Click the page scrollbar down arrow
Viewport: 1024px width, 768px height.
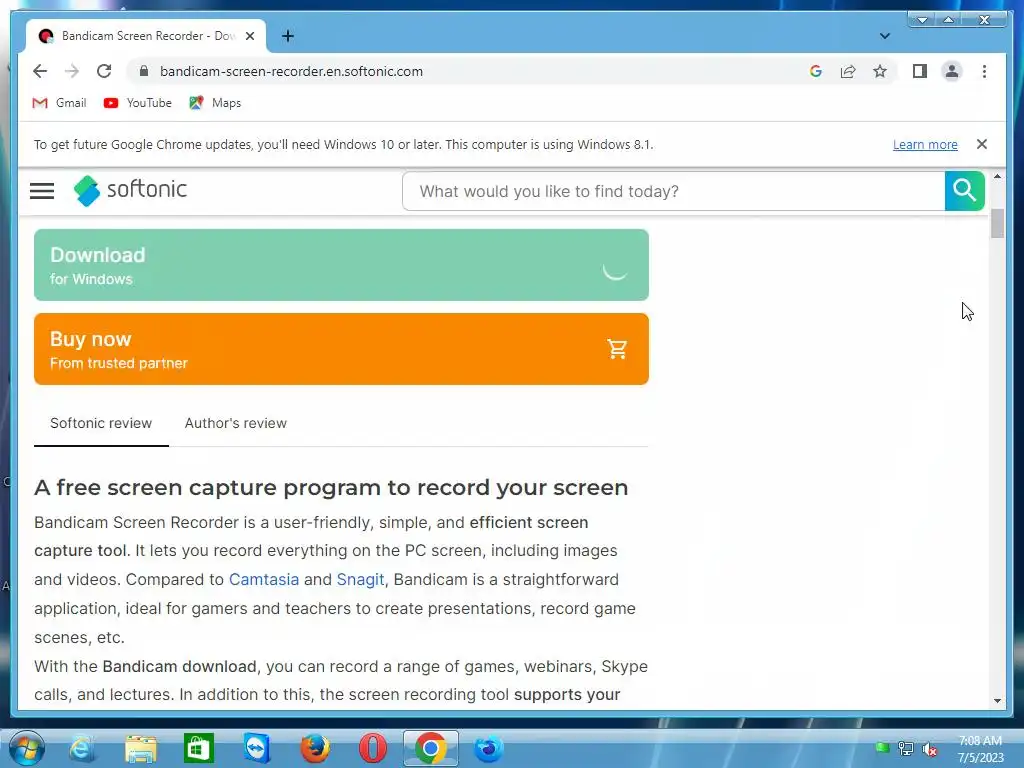[x=997, y=701]
